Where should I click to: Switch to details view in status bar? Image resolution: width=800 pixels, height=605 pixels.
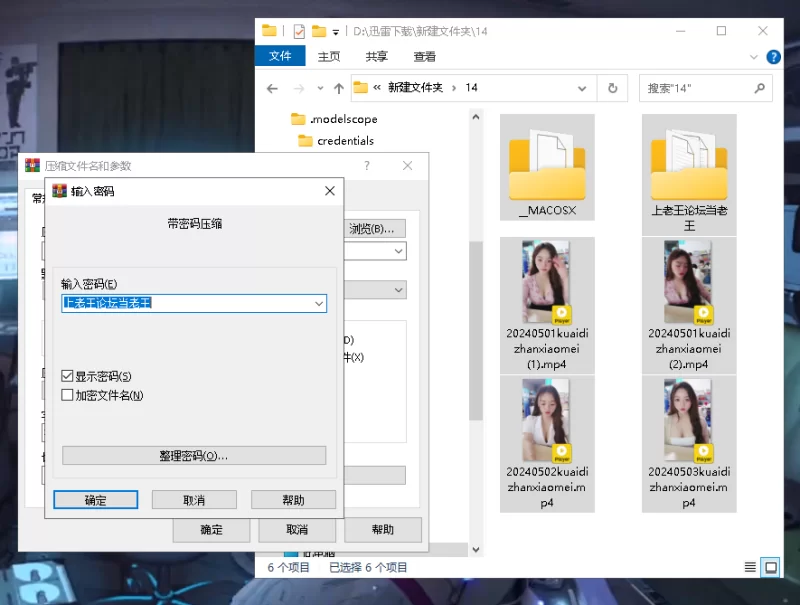click(751, 567)
